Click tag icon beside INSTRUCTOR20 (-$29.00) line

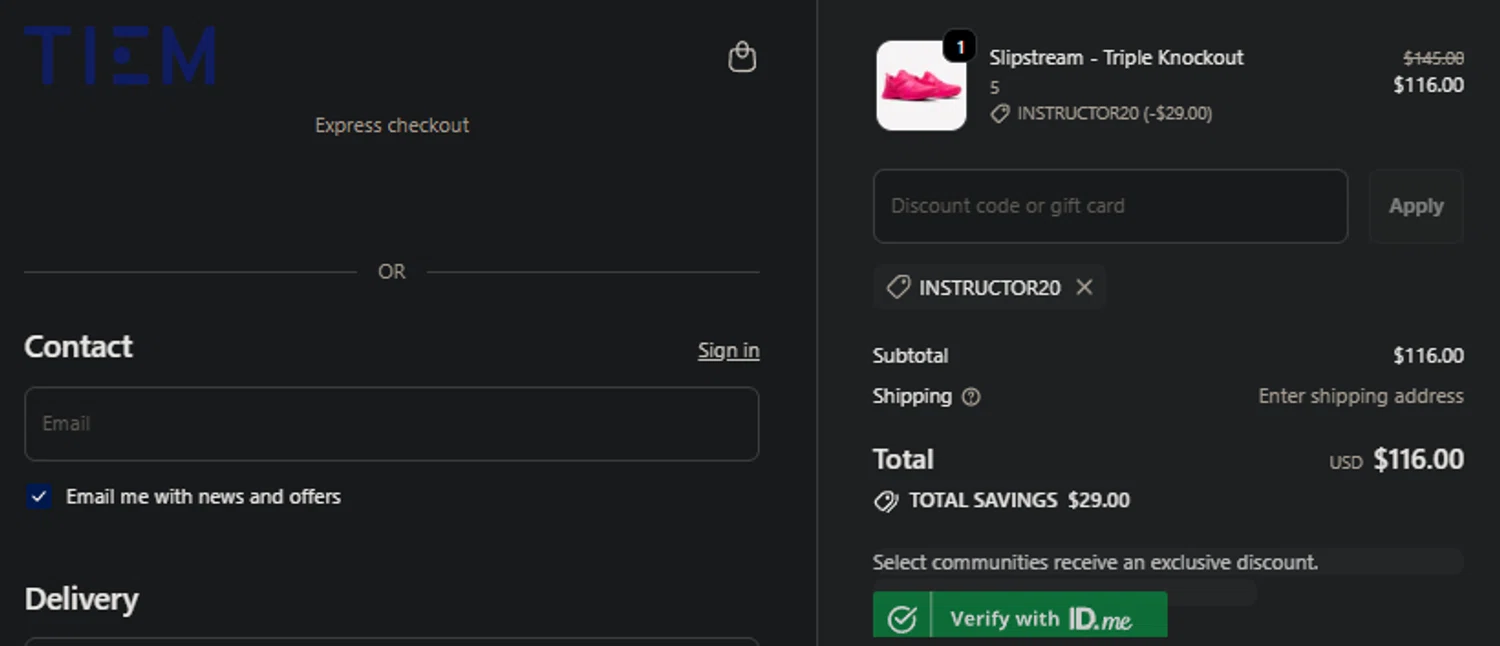click(x=999, y=114)
